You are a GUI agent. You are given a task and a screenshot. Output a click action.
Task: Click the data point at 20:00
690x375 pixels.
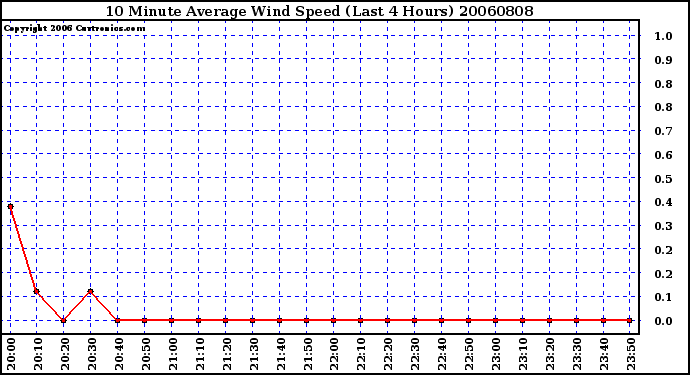click(x=10, y=206)
